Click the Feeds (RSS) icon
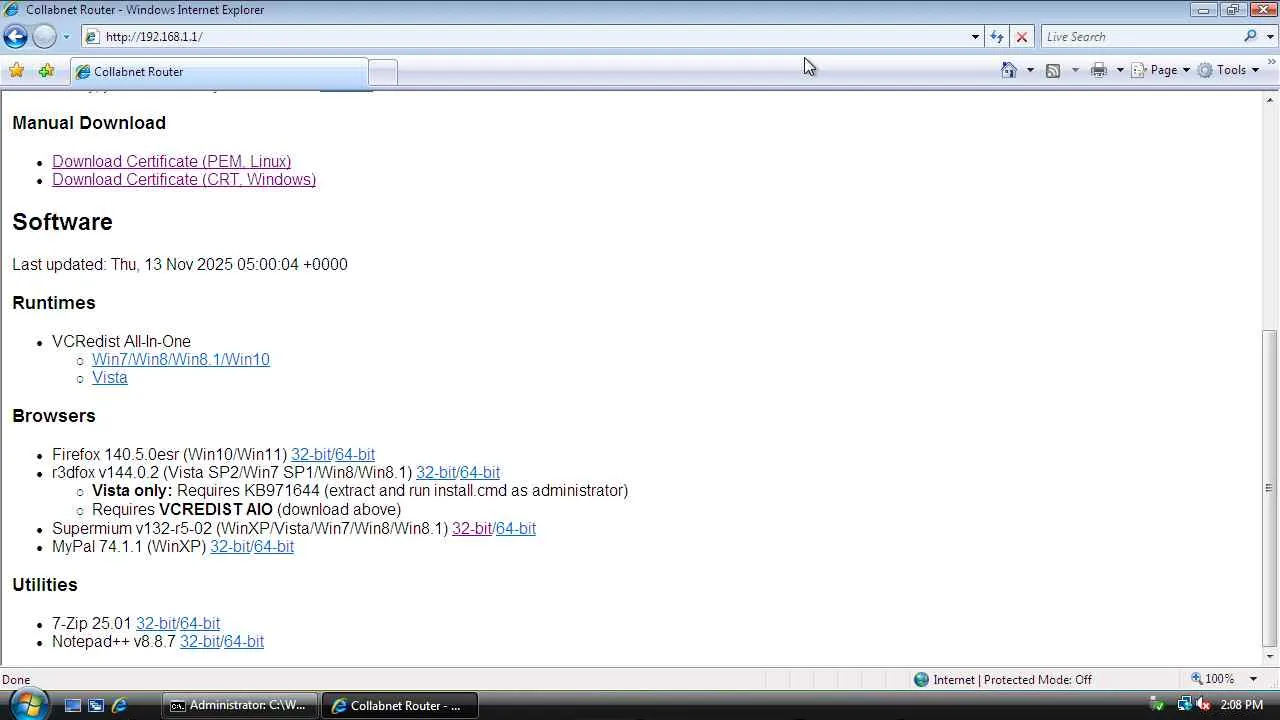 pos(1053,70)
